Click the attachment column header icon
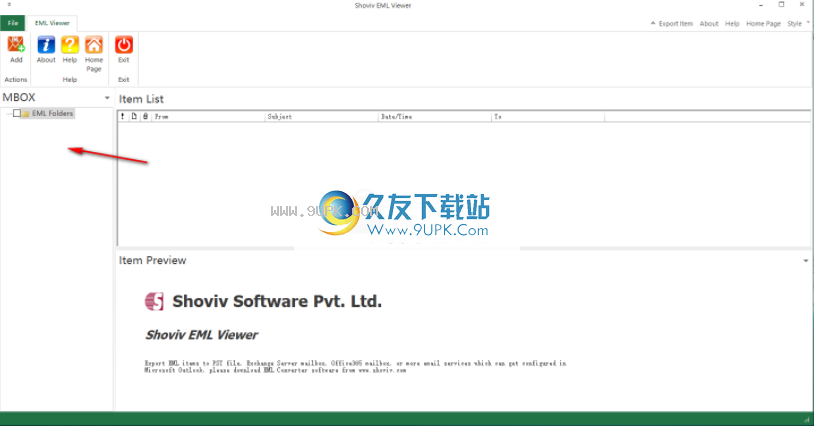 coord(145,117)
